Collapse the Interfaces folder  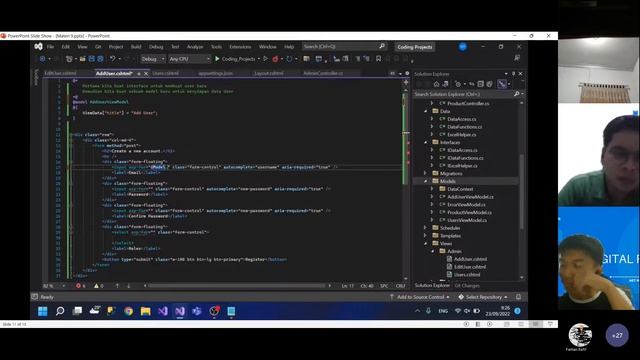coord(425,142)
